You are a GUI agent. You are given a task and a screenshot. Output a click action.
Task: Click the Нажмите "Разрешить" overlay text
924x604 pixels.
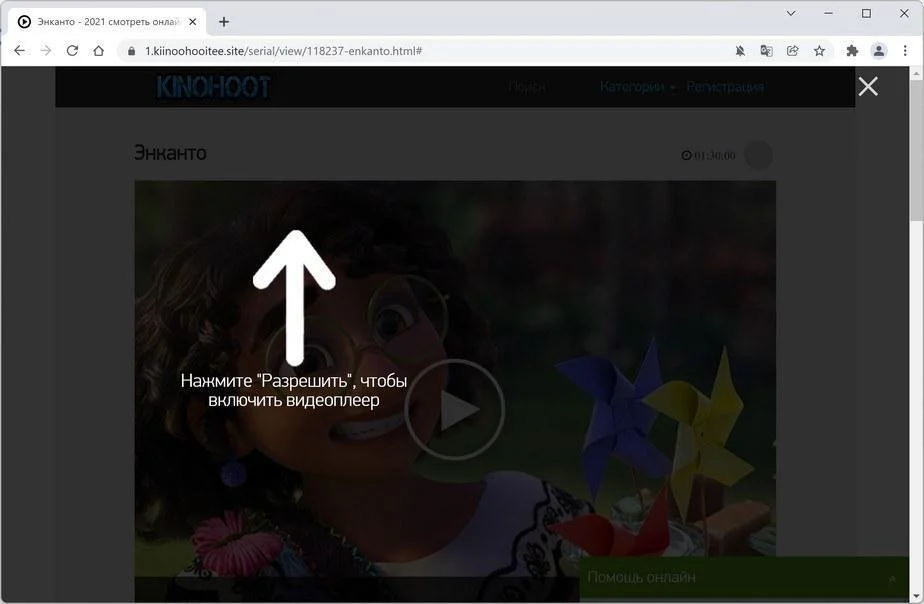(x=294, y=390)
